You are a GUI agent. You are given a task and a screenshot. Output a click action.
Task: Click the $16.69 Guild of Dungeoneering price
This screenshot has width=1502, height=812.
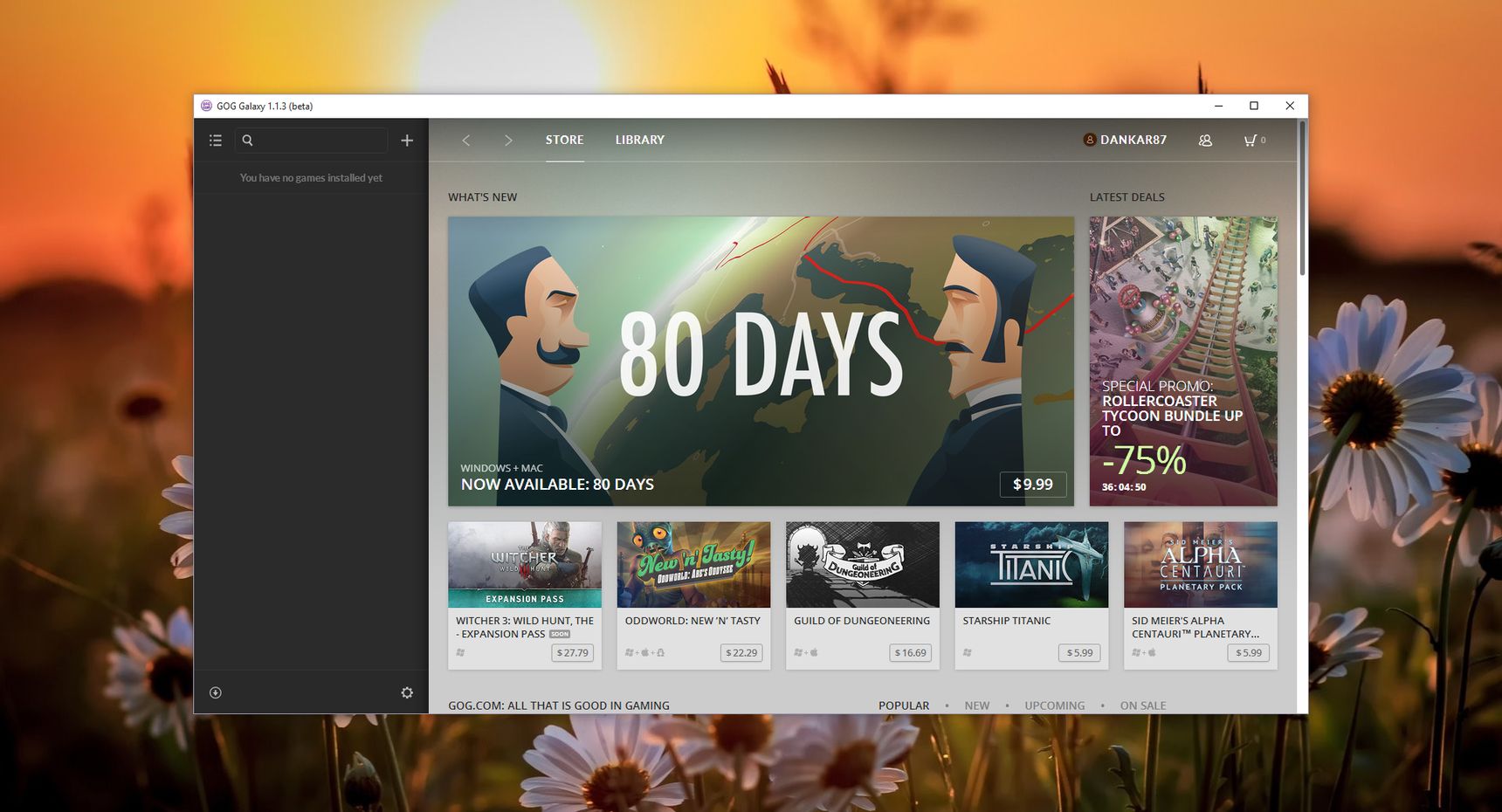coord(910,652)
